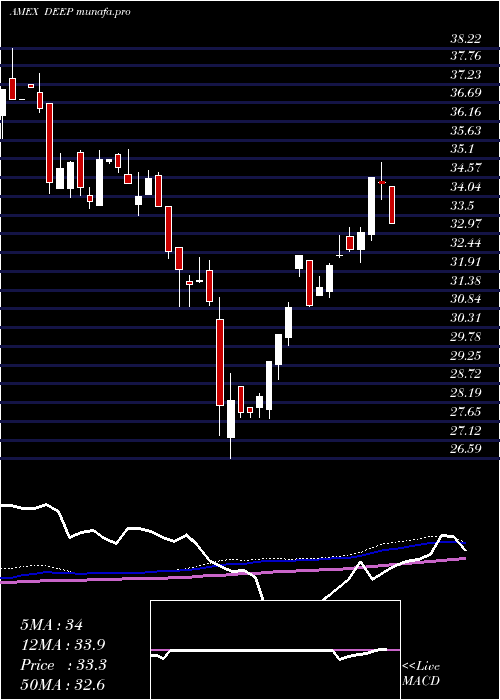Select the 36.69 price level label
The image size is (500, 700).
coord(466,93)
